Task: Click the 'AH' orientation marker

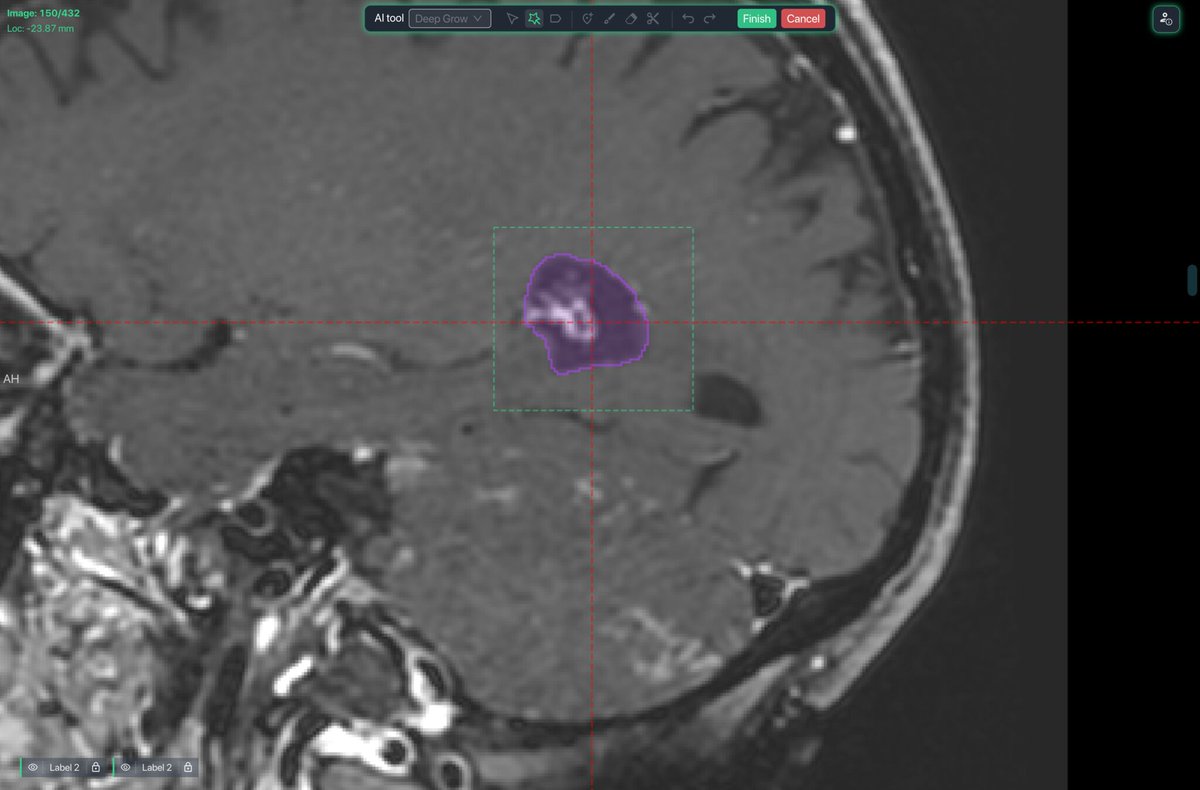Action: [11, 379]
